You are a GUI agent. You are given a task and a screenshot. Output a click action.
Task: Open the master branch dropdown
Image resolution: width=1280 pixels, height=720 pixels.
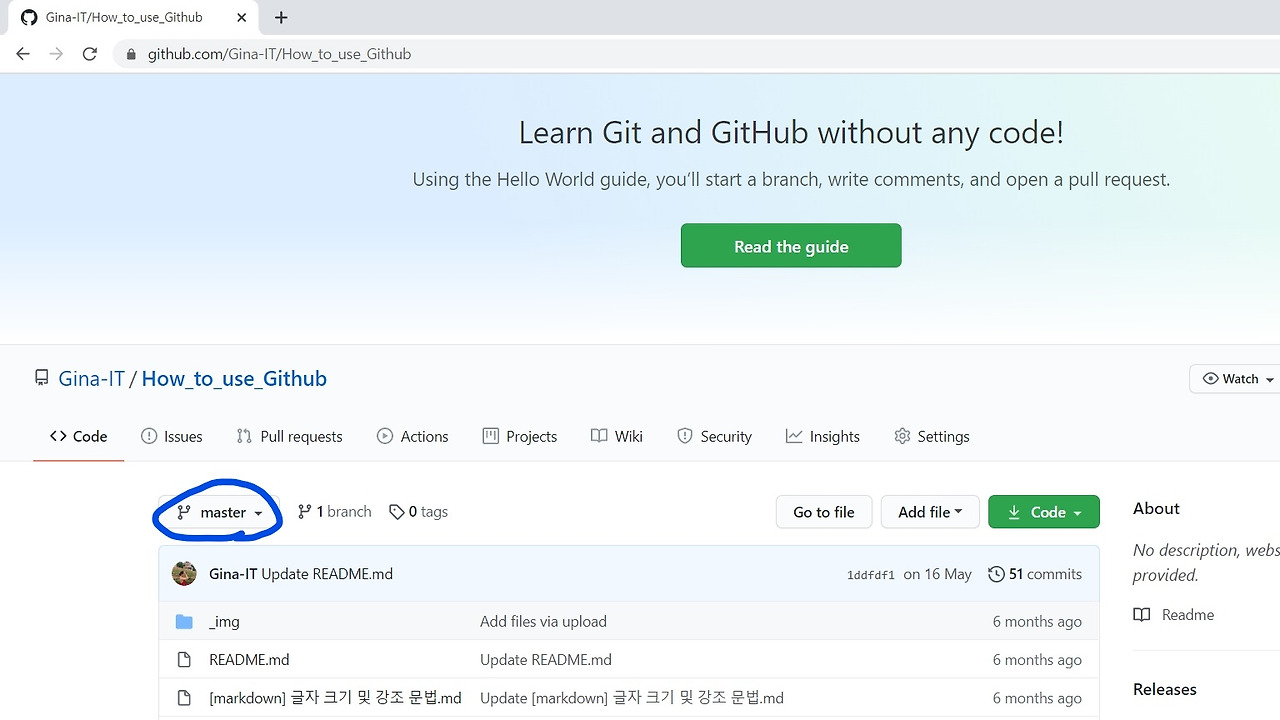[x=220, y=512]
